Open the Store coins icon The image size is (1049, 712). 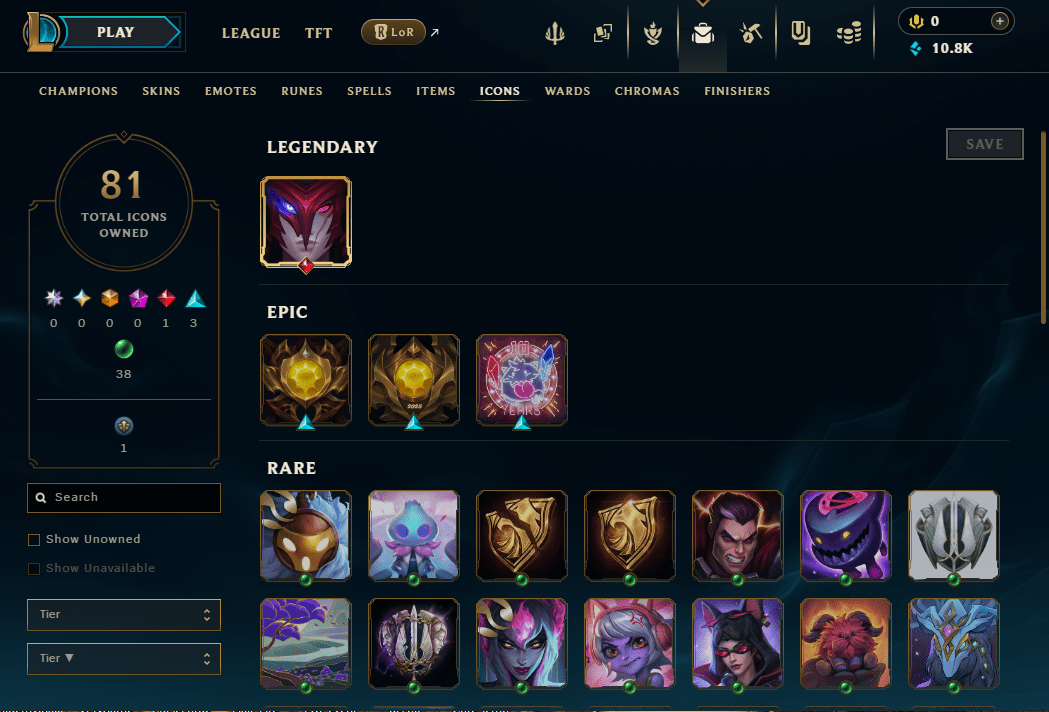coord(849,33)
